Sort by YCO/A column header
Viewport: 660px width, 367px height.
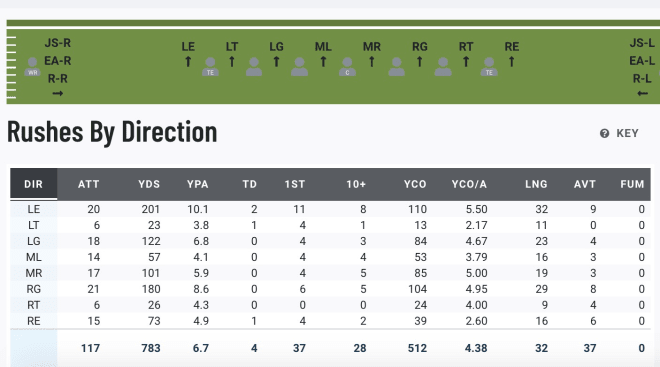[469, 184]
